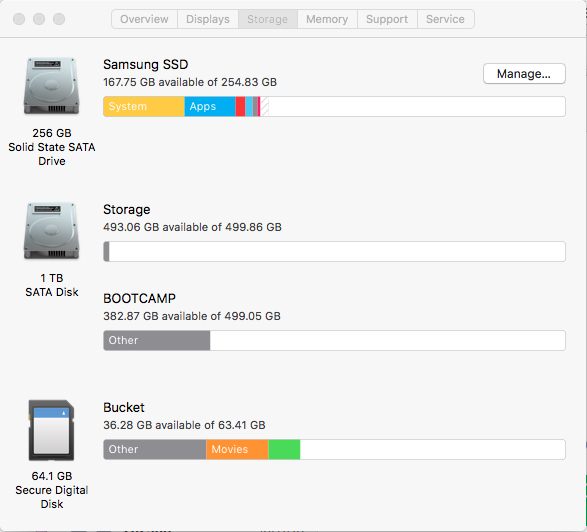This screenshot has width=587, height=532.
Task: Click the orange Movies segment in Bucket bar
Action: point(237,449)
